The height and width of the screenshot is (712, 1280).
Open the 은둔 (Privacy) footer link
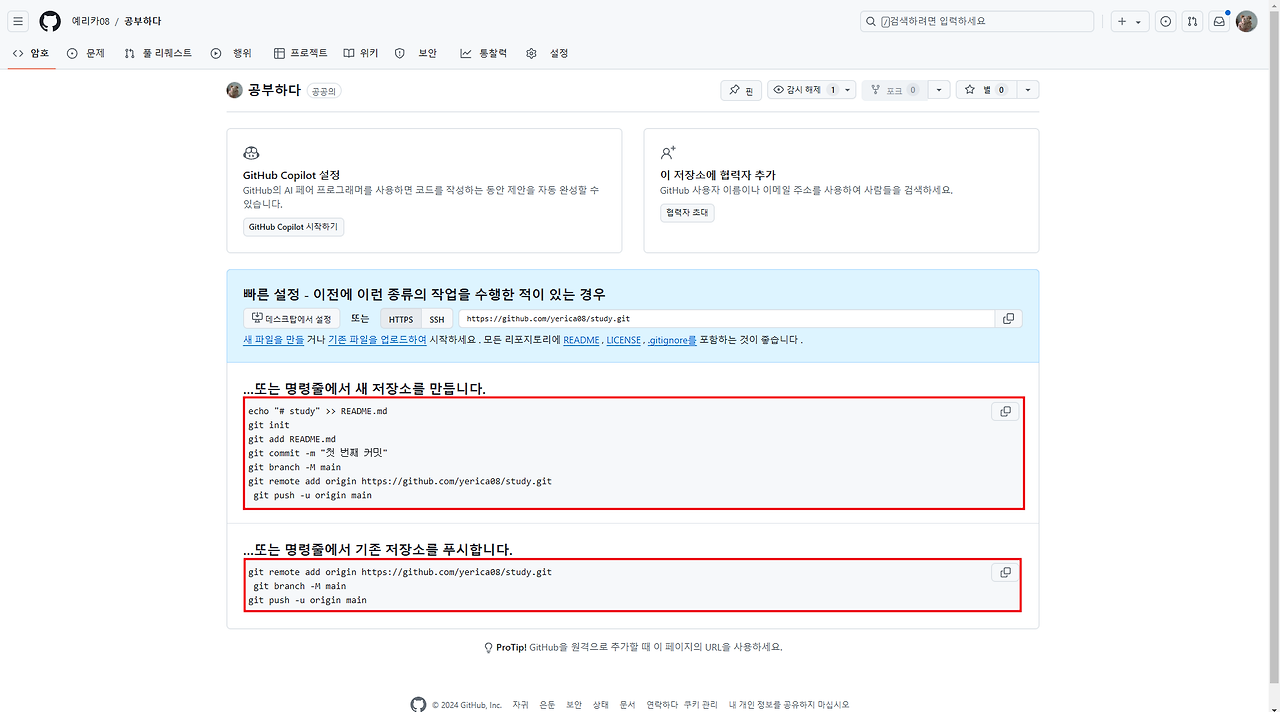pos(547,705)
